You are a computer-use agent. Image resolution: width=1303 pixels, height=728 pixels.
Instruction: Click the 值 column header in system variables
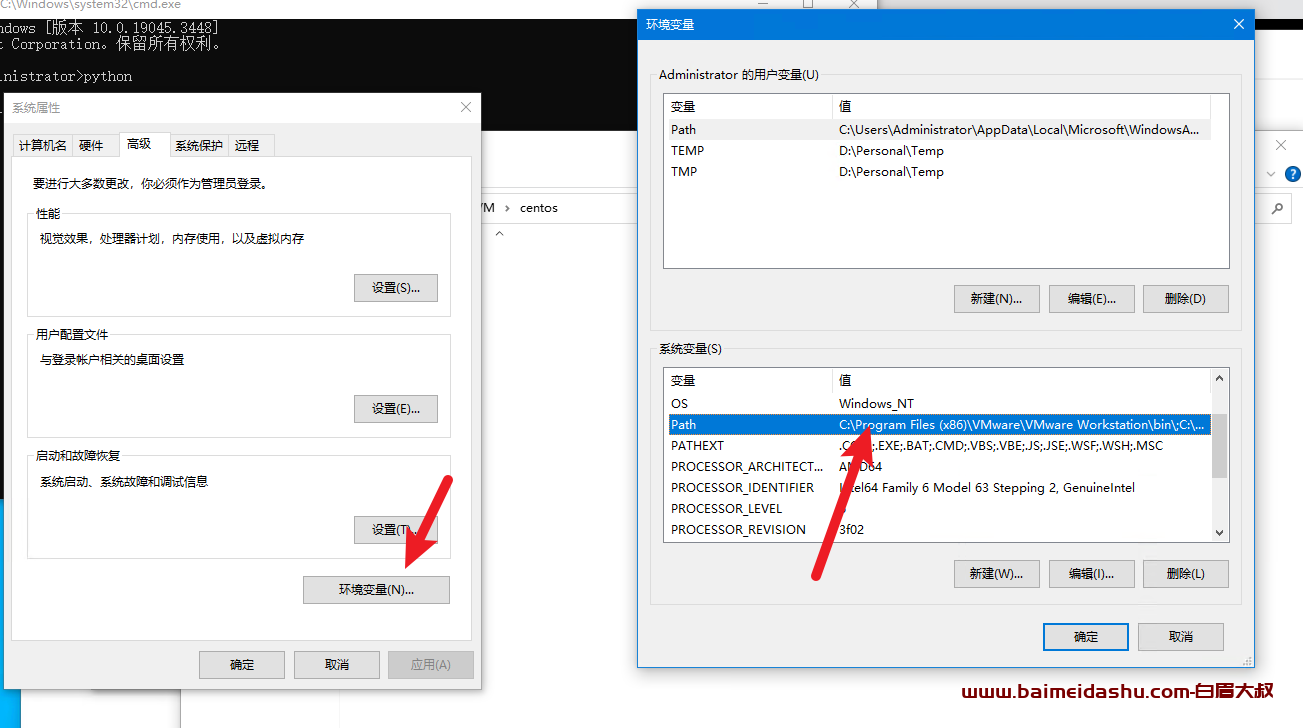[x=1022, y=381]
